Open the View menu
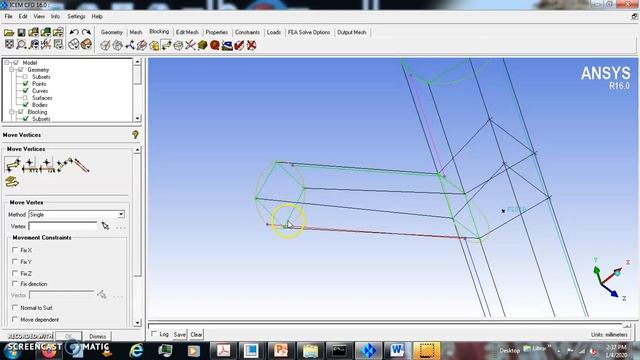The height and width of the screenshot is (360, 640). [39, 16]
